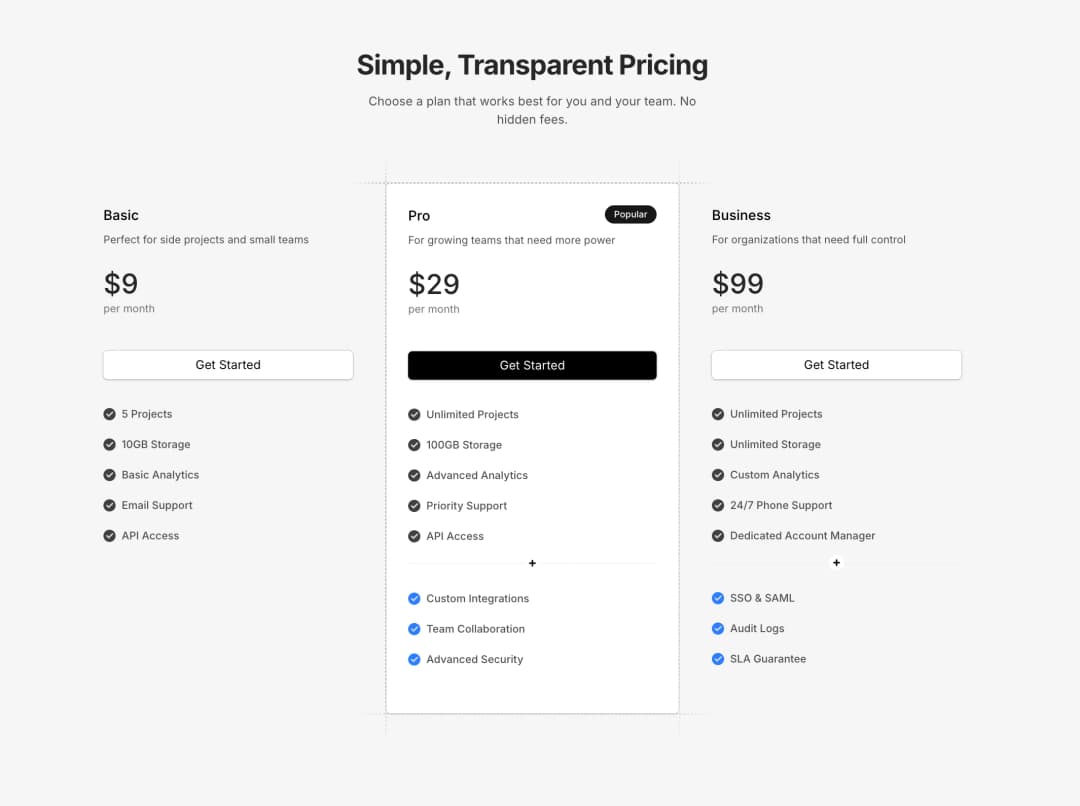Click the check icon beside Dedicated Account Manager

click(717, 535)
